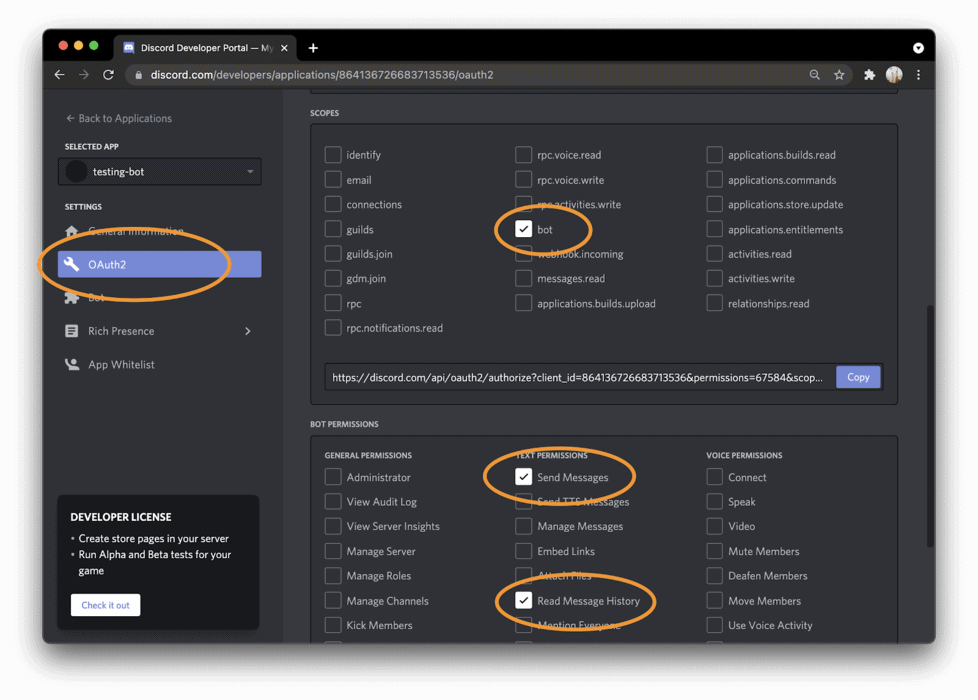Enable the gdm.join scope
The height and width of the screenshot is (700, 978).
click(333, 278)
